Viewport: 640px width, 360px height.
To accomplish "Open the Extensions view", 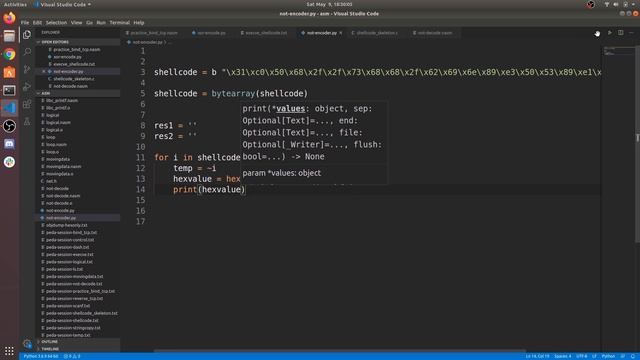I will (27, 104).
